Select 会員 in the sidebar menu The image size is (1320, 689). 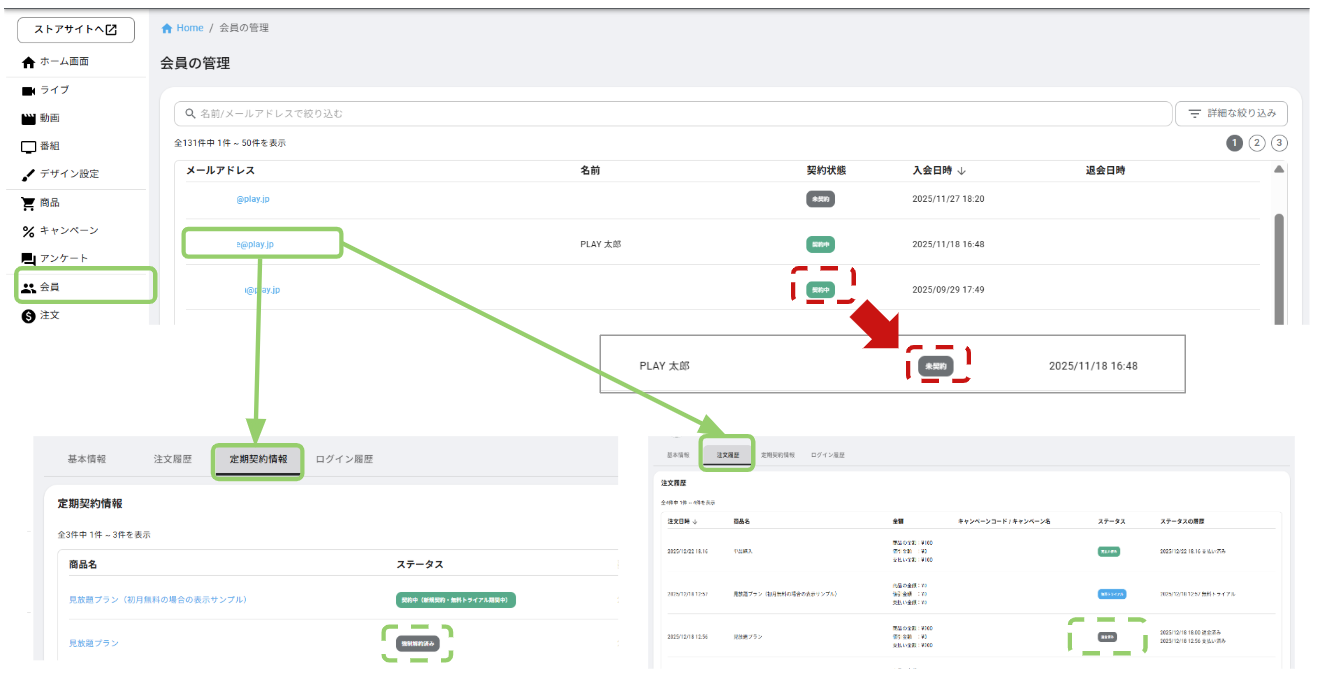[x=49, y=288]
